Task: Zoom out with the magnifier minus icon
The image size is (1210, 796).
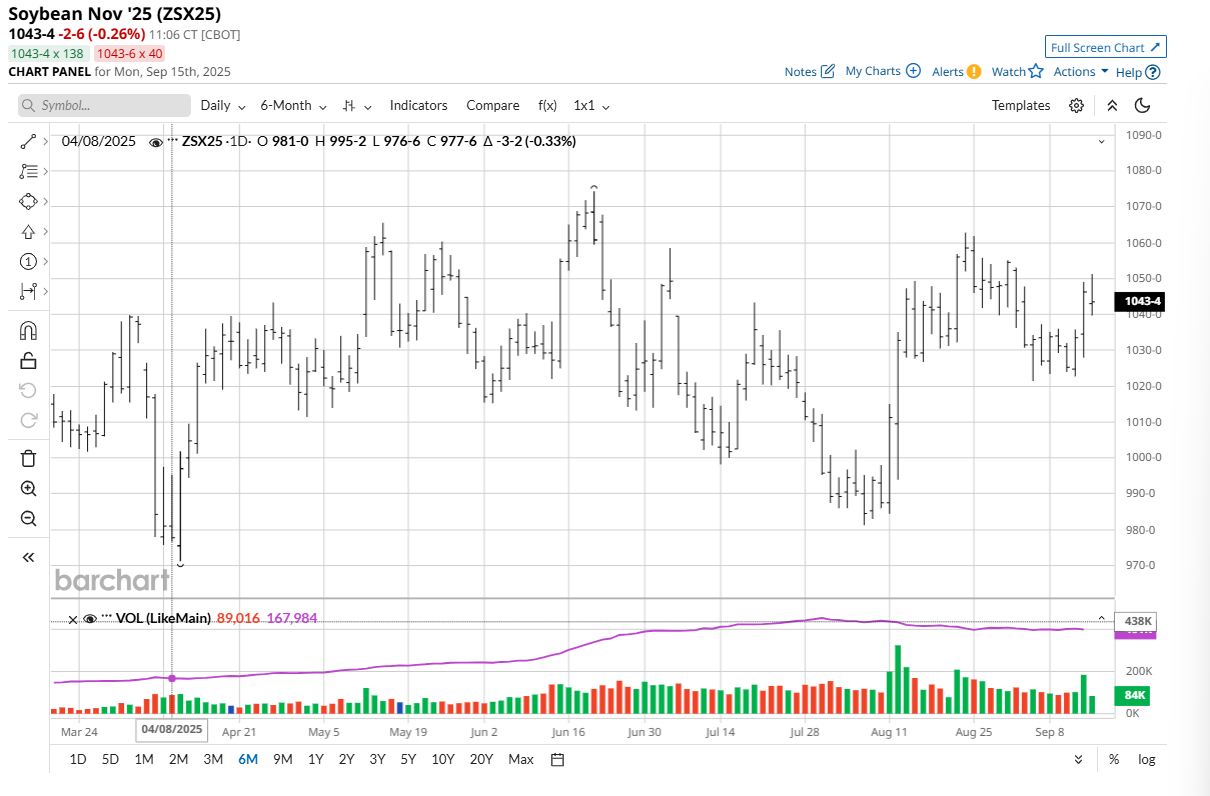Action: click(28, 519)
